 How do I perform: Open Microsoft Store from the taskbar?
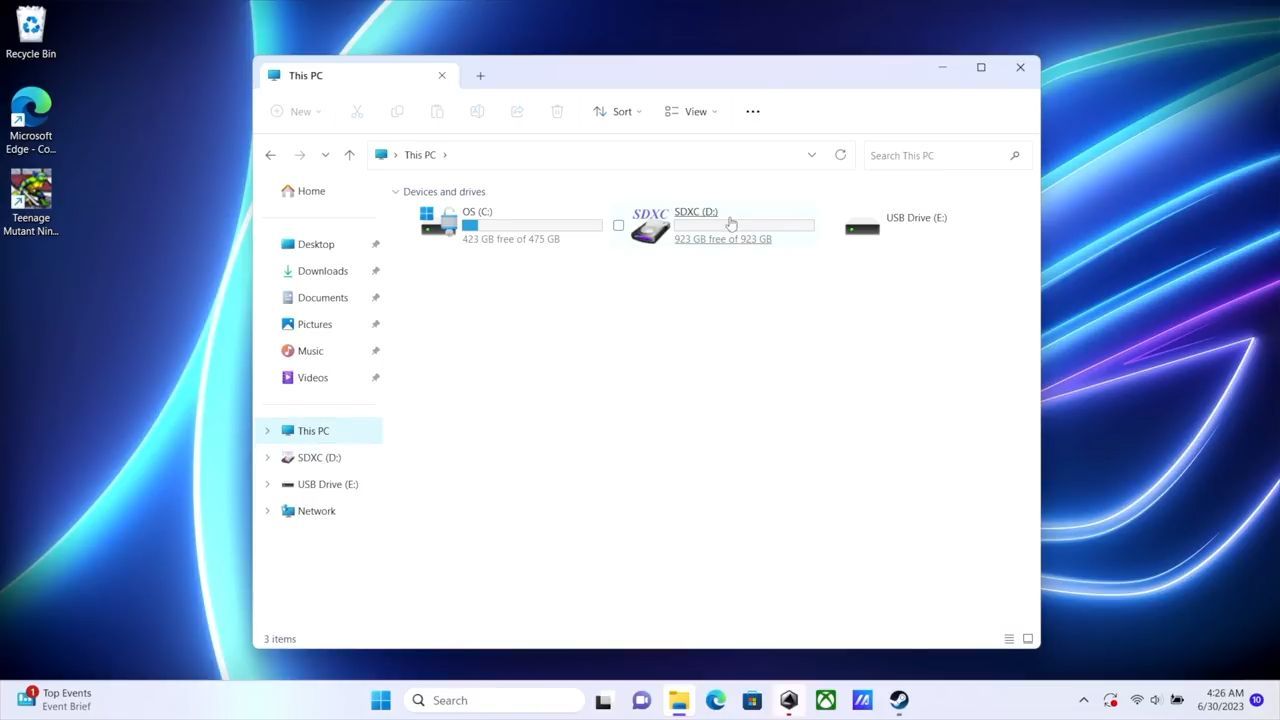[752, 700]
